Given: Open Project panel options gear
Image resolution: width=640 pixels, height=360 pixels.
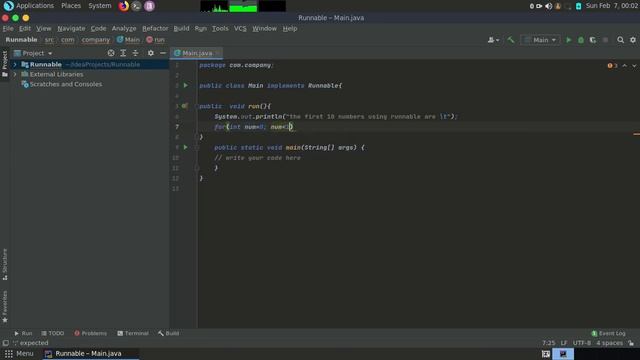Looking at the screenshot, I should [x=151, y=53].
